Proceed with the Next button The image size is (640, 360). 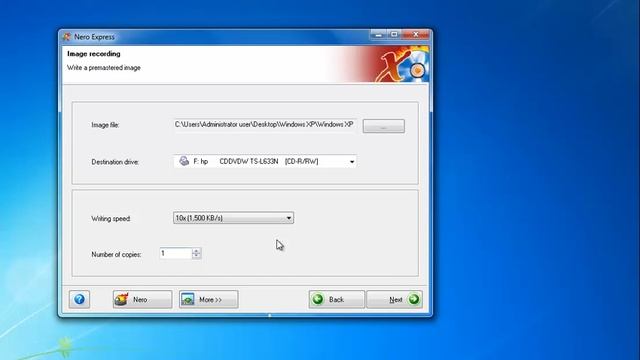pyautogui.click(x=394, y=299)
